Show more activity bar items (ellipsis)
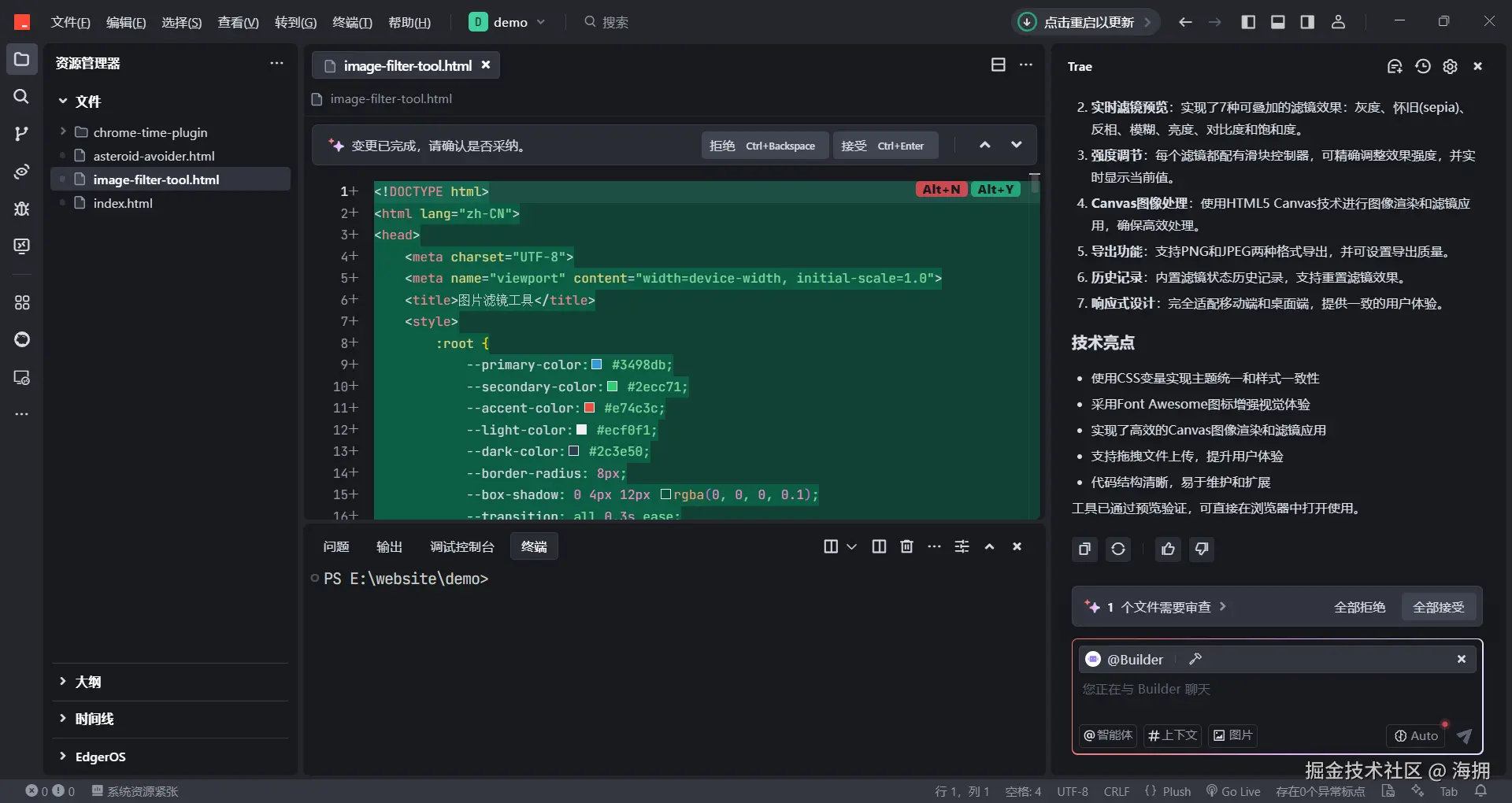Image resolution: width=1512 pixels, height=803 pixels. click(x=22, y=414)
